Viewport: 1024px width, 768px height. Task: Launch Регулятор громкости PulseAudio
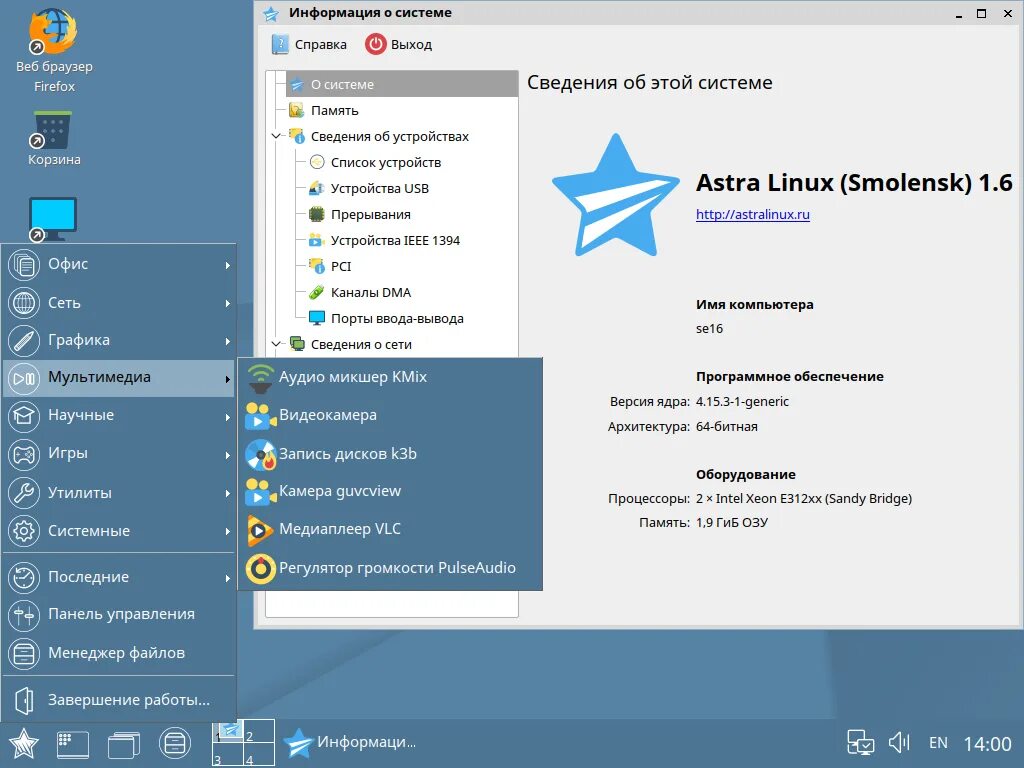[x=391, y=568]
